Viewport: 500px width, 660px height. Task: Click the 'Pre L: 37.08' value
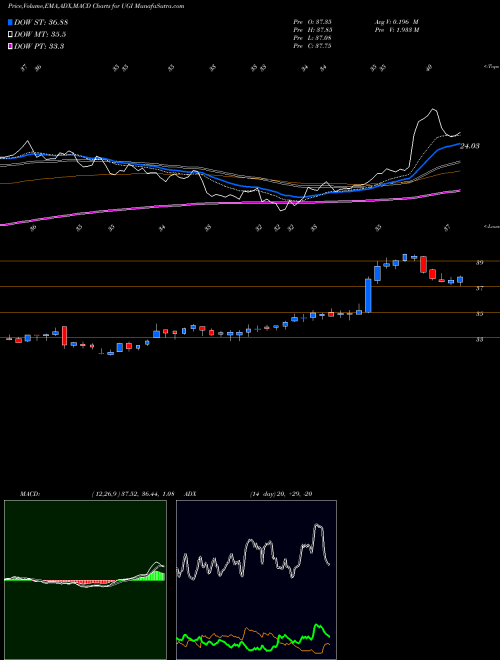pyautogui.click(x=313, y=38)
